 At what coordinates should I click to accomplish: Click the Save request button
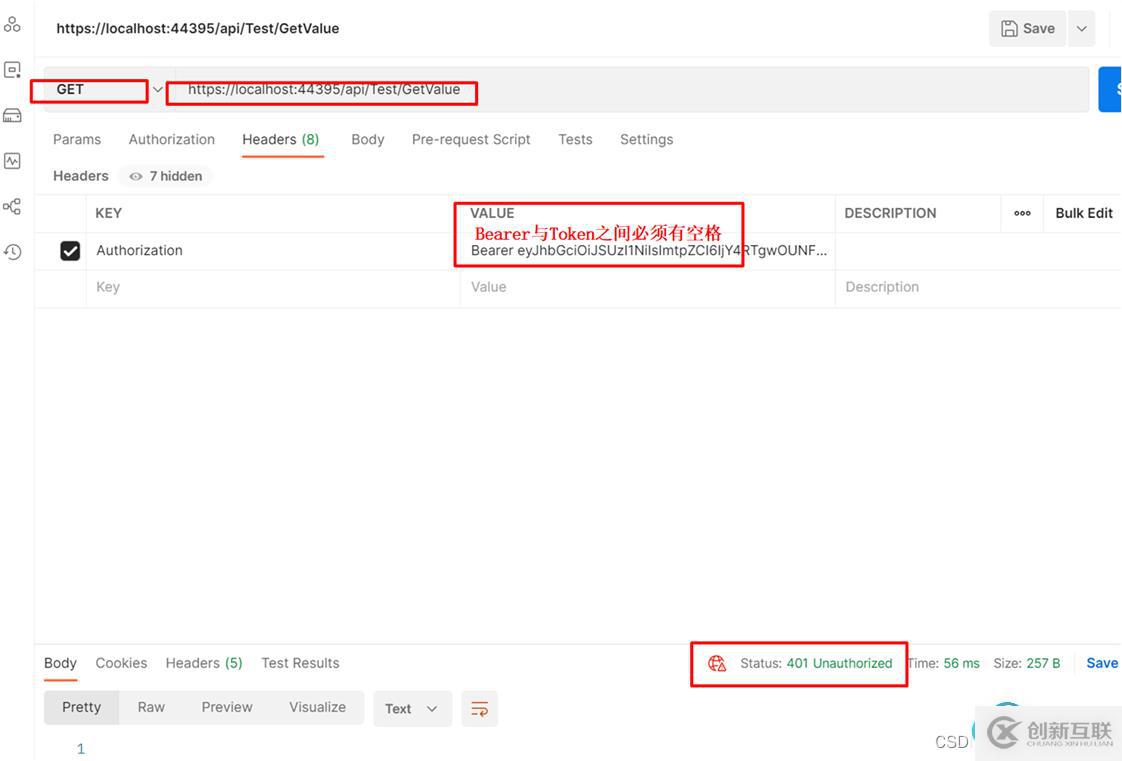(1028, 29)
